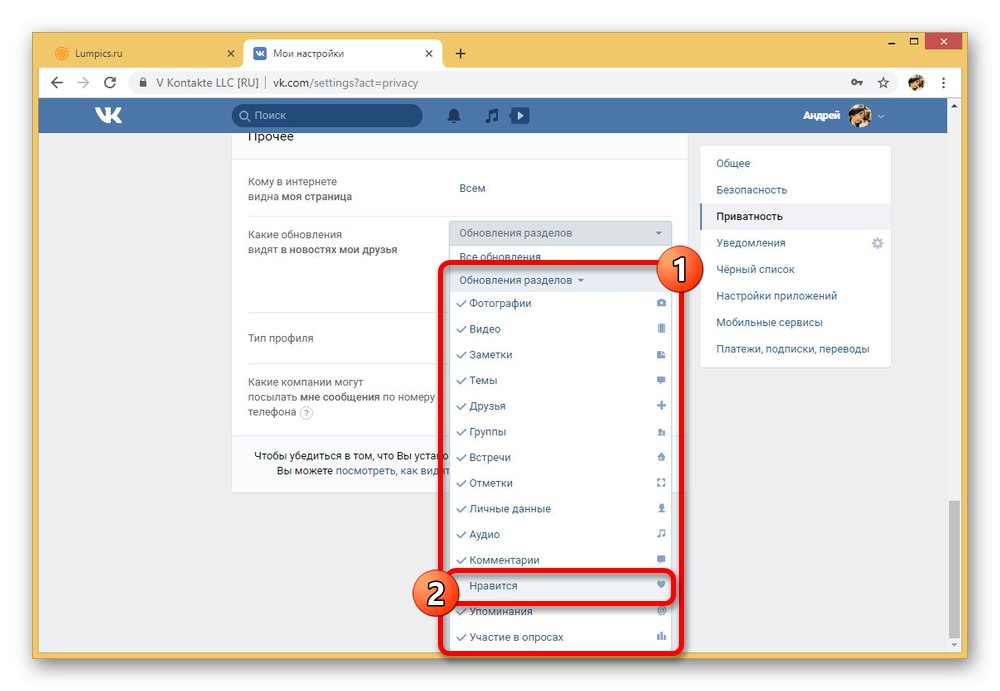The width and height of the screenshot is (1000, 691).
Task: Bookmark this page with the star icon
Action: point(883,82)
